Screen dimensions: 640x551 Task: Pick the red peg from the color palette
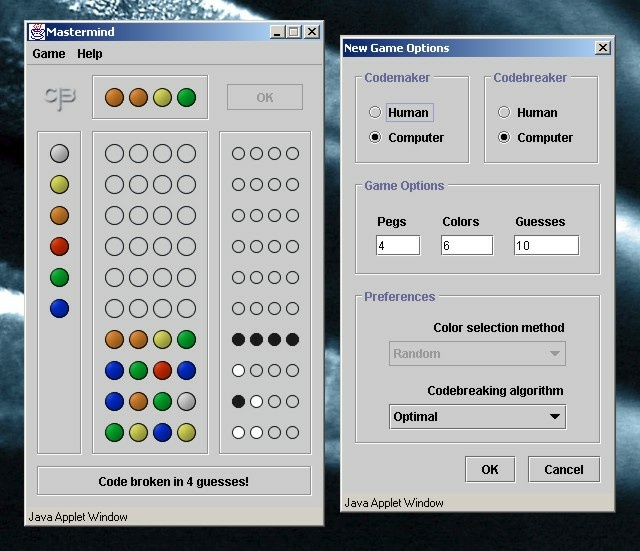coord(59,247)
